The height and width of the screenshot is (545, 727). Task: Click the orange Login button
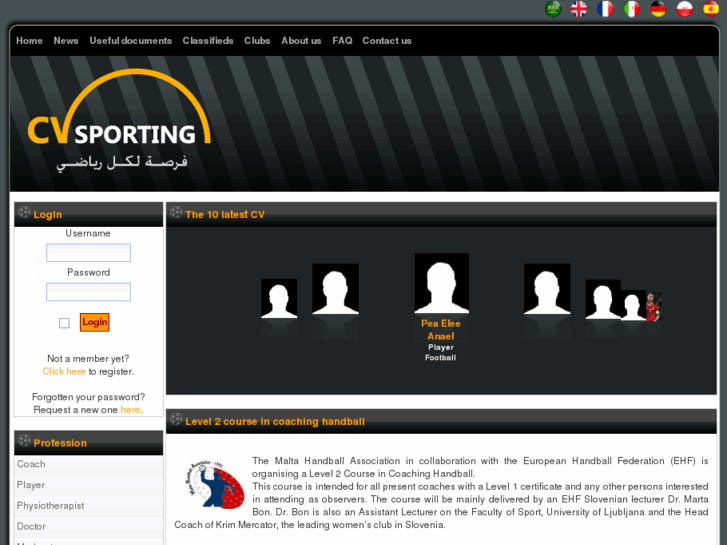click(x=95, y=322)
